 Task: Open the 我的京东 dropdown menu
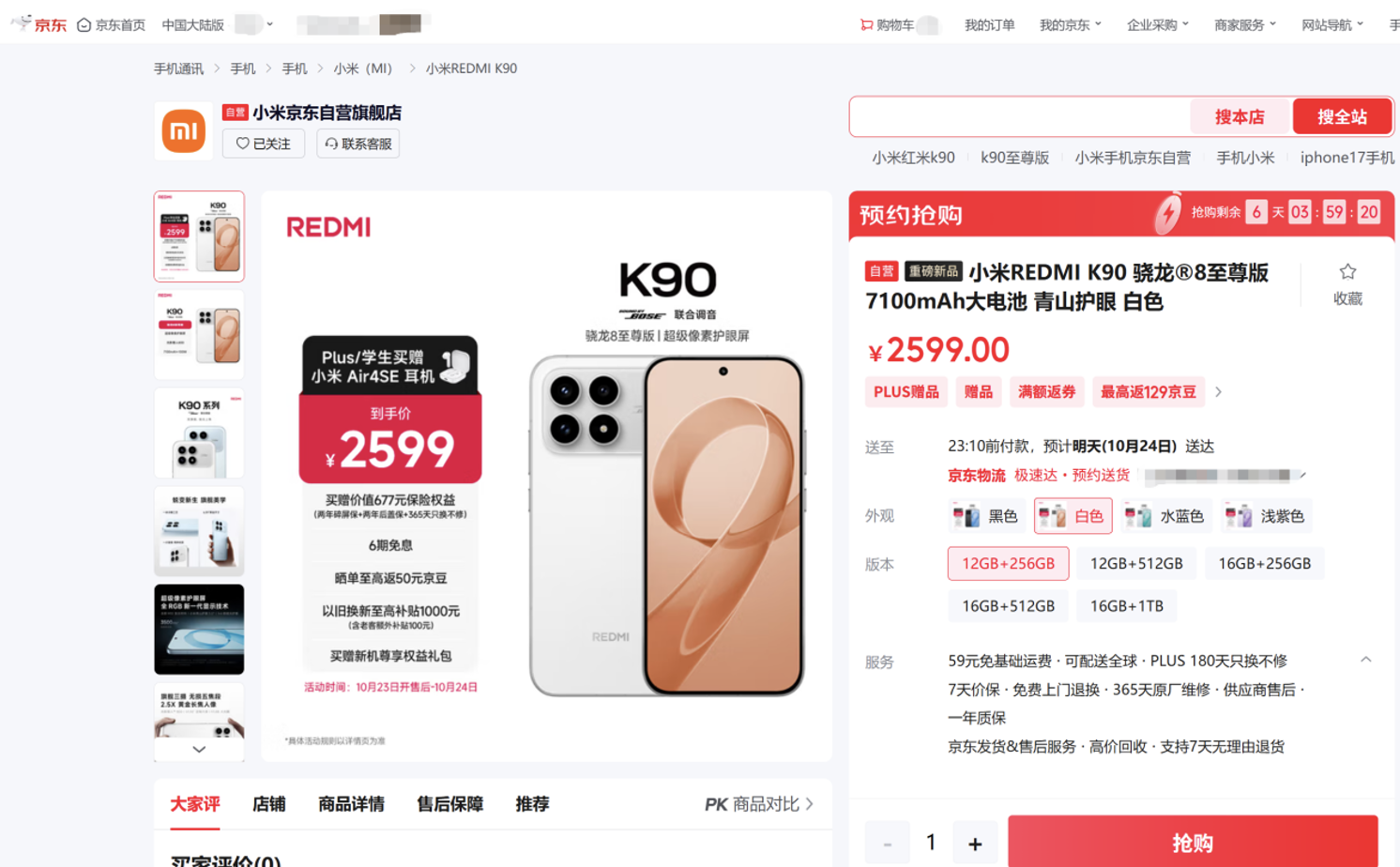(1071, 25)
